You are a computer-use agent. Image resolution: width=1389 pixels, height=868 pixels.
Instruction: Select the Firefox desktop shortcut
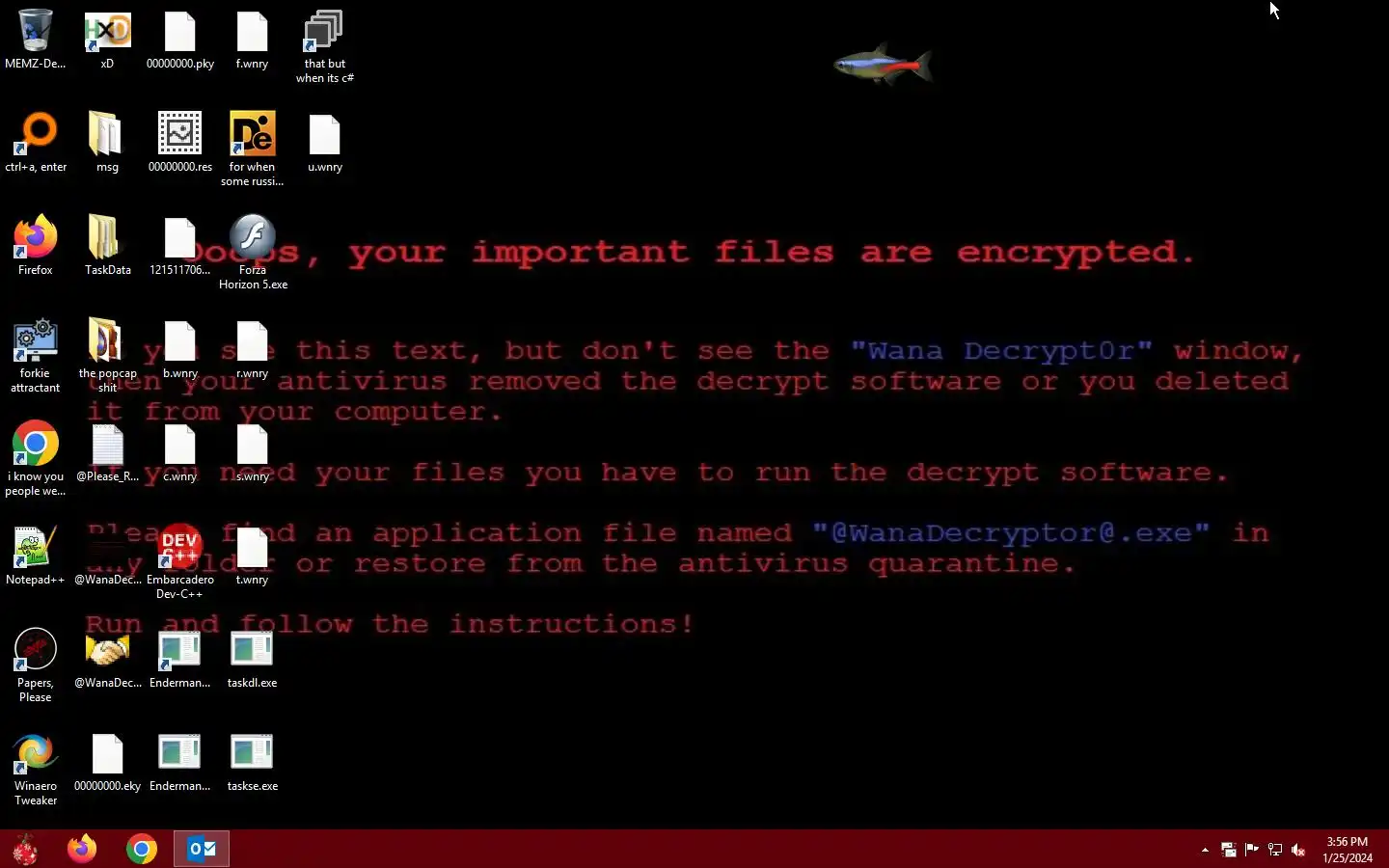click(36, 245)
